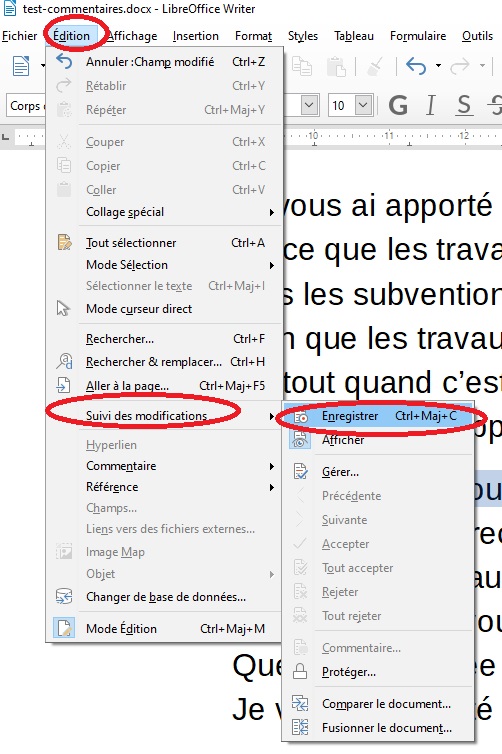Choose Tout sélectionner
Viewport: 502px width, 754px height.
pos(163,243)
